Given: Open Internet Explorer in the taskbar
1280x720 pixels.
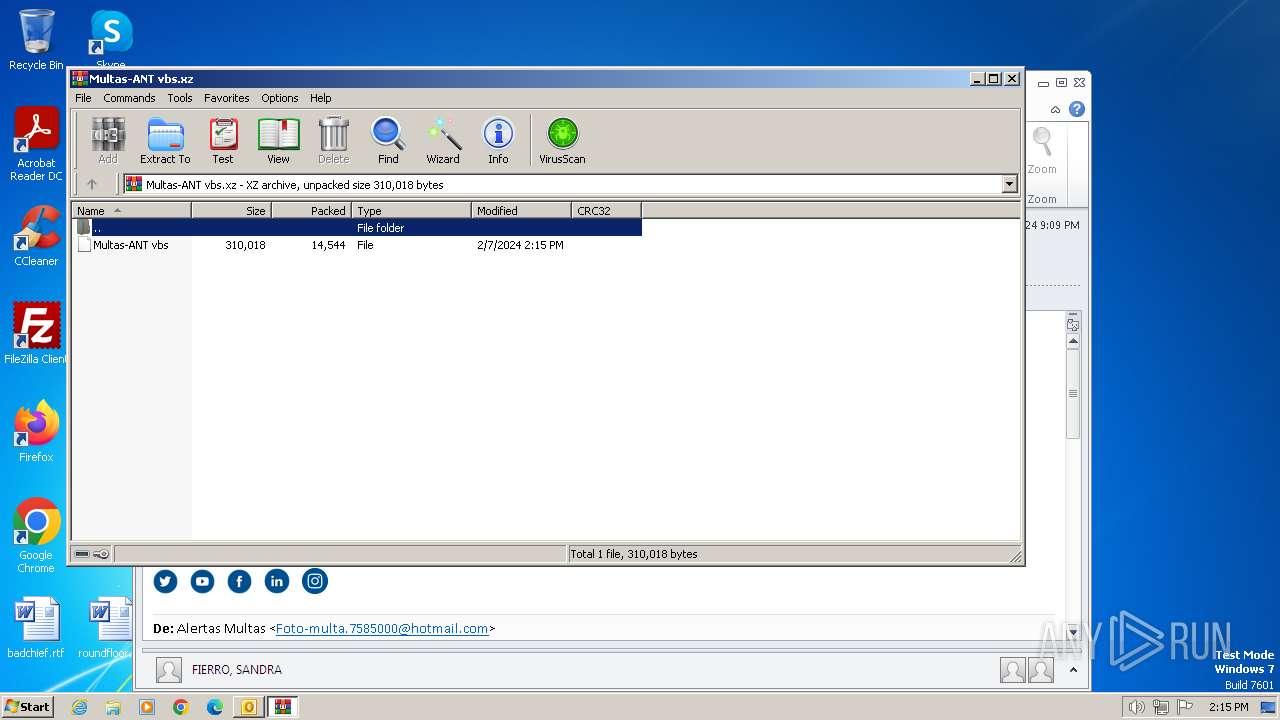Looking at the screenshot, I should tap(79, 707).
